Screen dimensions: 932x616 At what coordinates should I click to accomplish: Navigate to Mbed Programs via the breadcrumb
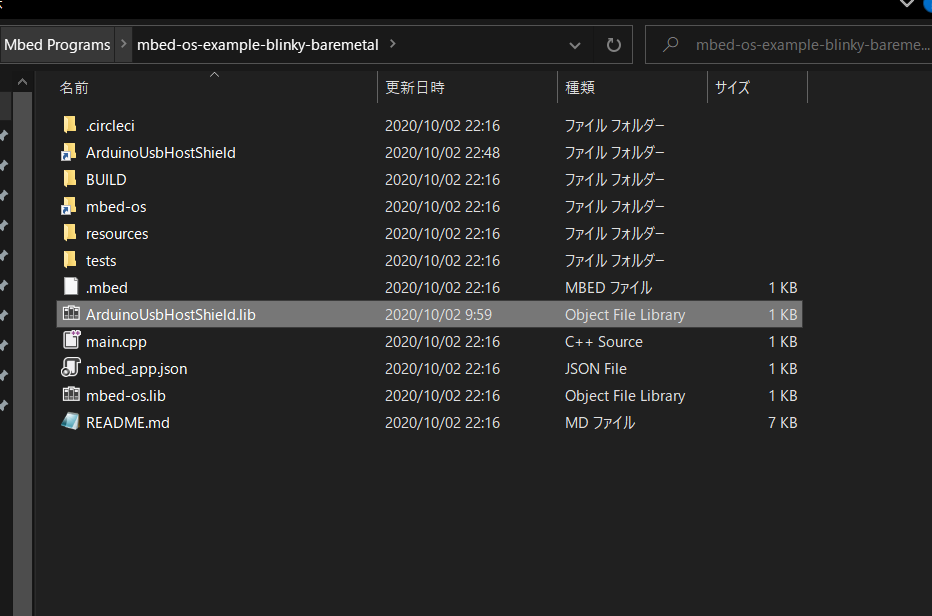[57, 44]
